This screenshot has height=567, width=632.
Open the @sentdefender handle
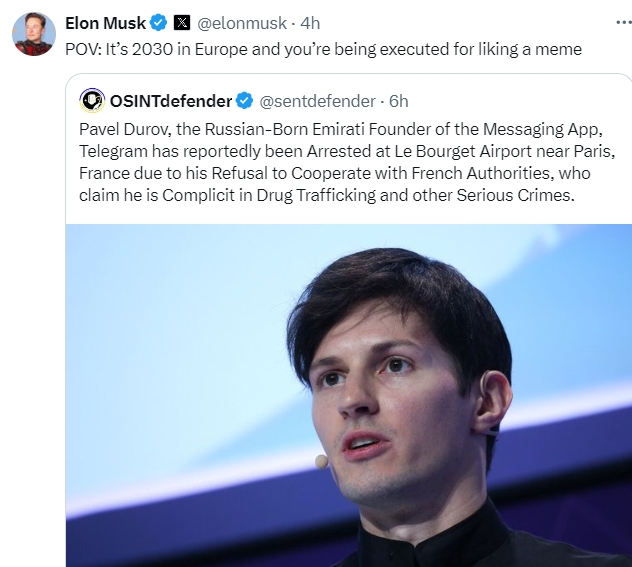[317, 101]
